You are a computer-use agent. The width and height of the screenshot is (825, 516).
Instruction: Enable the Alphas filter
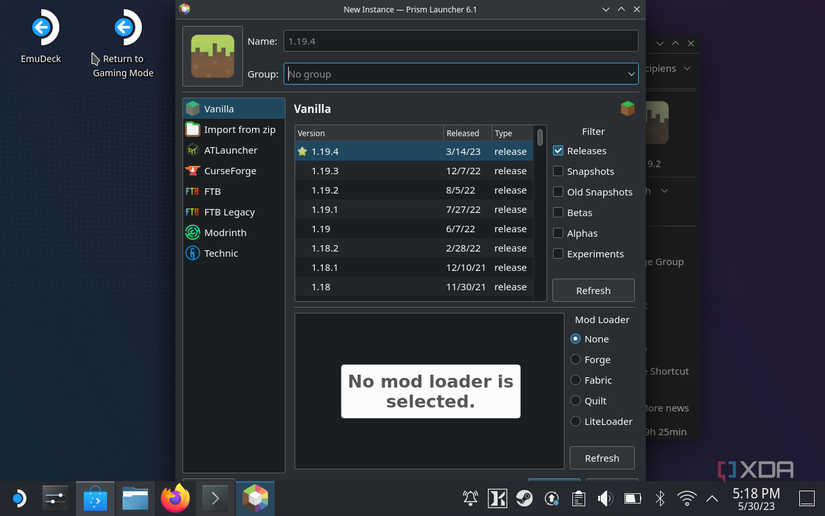coord(558,233)
